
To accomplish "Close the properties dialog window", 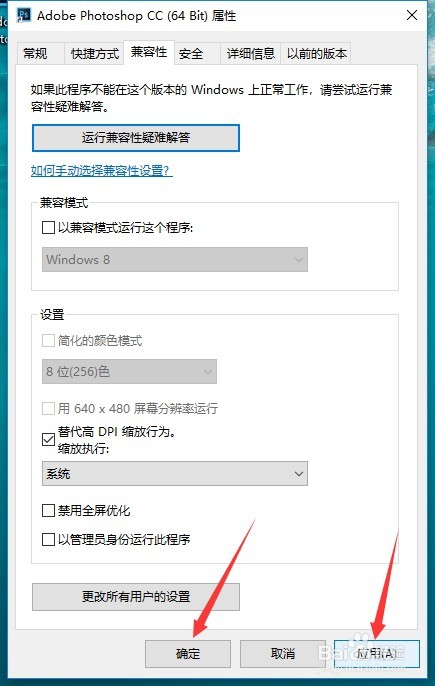I will (411, 15).
